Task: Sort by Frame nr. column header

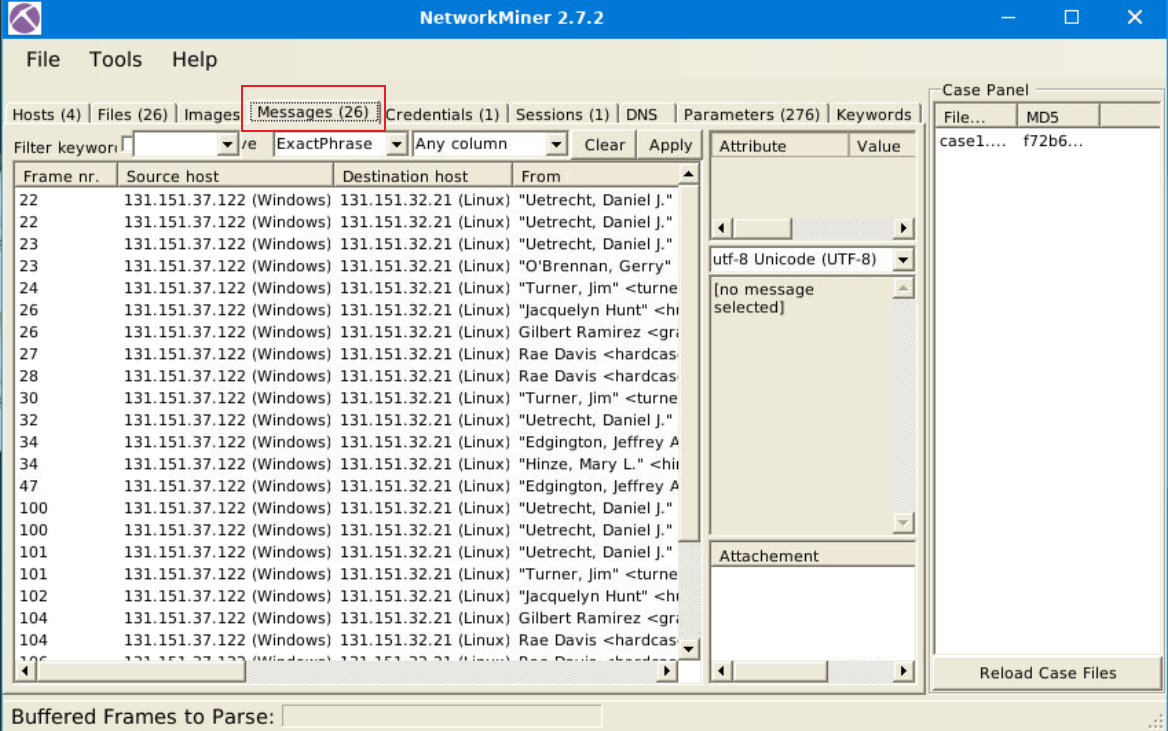Action: click(x=66, y=177)
